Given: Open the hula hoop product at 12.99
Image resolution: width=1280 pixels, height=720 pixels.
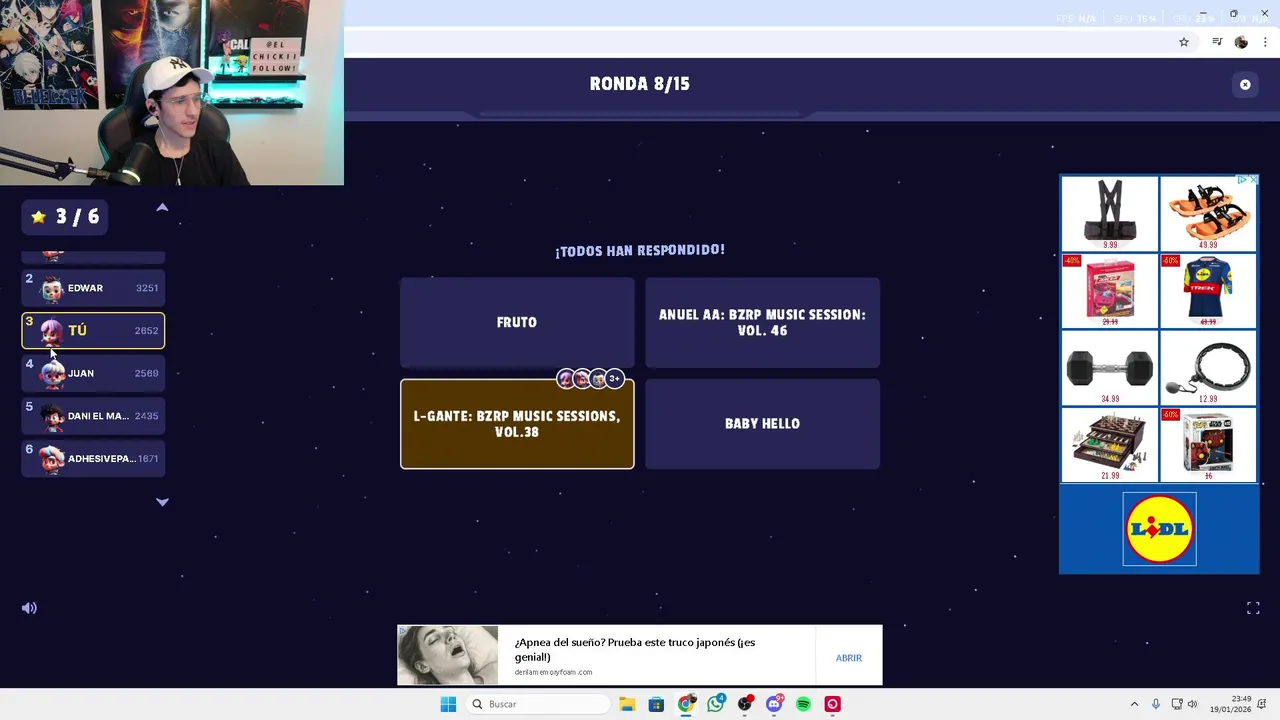Looking at the screenshot, I should tap(1208, 369).
